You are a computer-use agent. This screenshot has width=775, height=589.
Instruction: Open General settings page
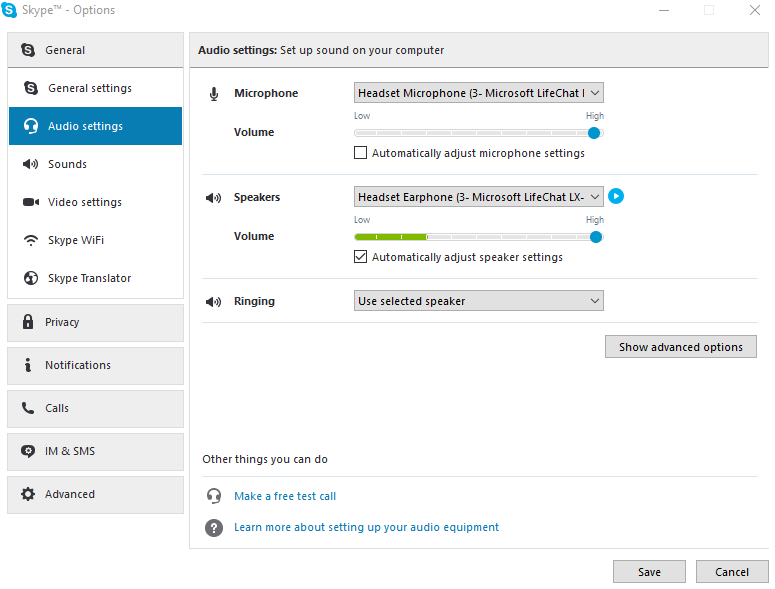point(95,88)
